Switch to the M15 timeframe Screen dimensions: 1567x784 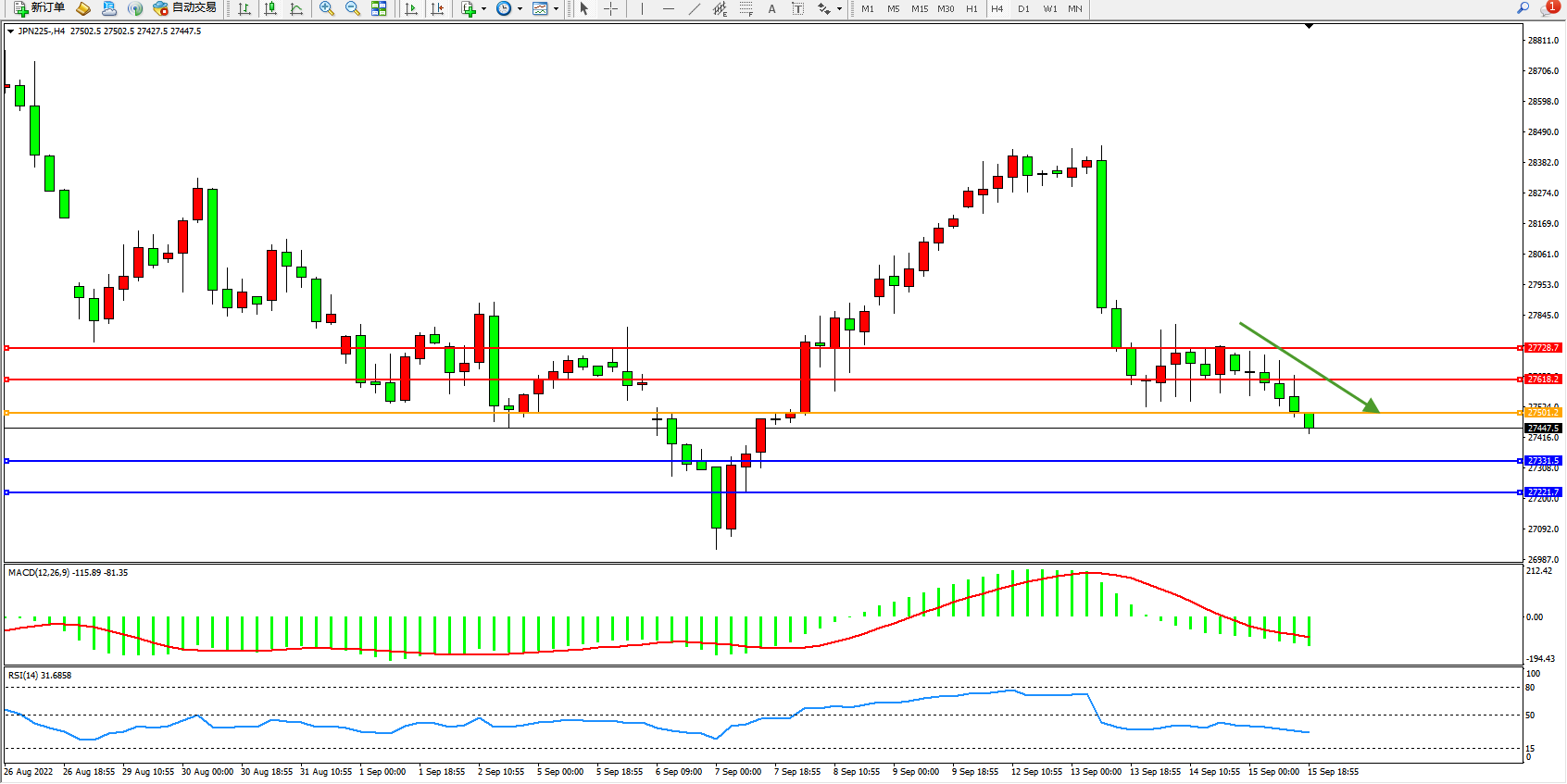pos(919,8)
